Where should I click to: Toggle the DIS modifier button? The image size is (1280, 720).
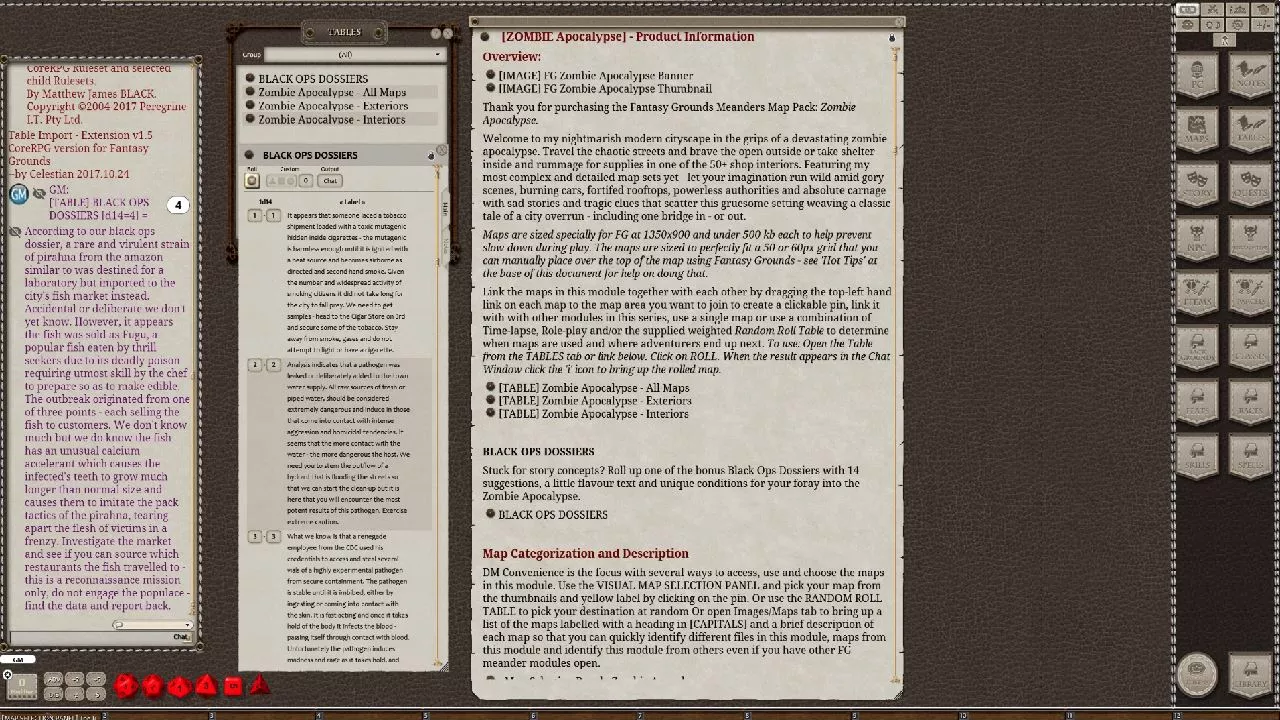coord(55,693)
